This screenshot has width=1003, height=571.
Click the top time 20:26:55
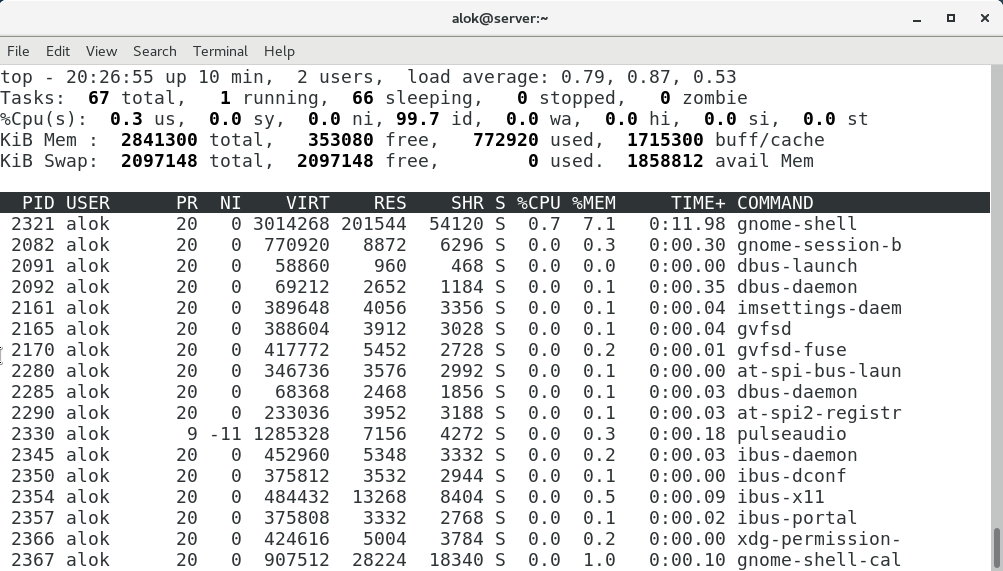click(x=110, y=77)
